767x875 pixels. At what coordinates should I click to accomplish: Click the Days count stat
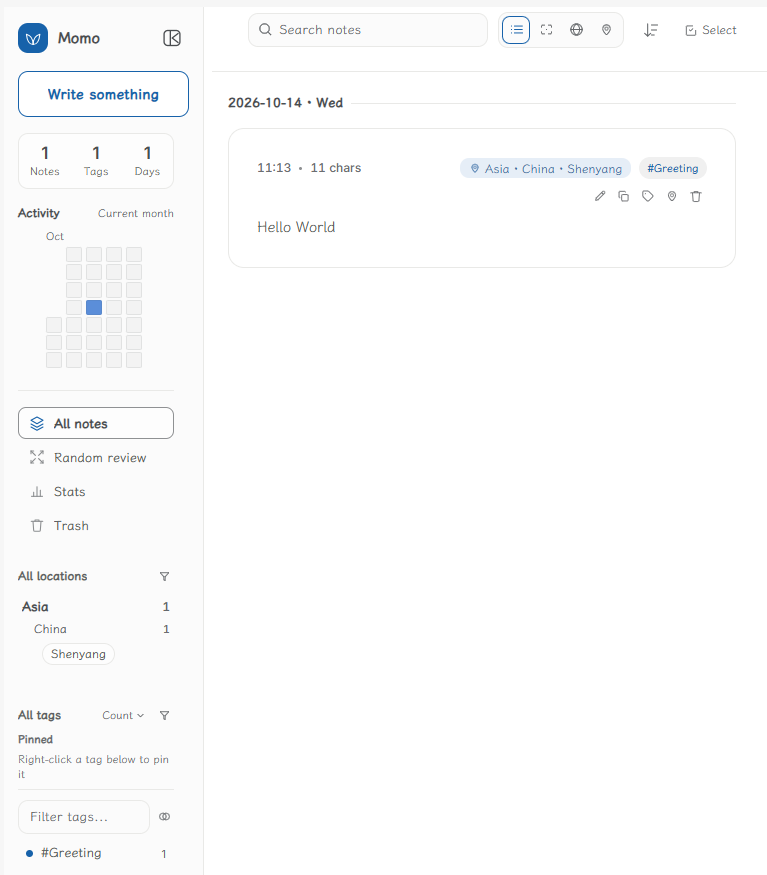click(147, 161)
